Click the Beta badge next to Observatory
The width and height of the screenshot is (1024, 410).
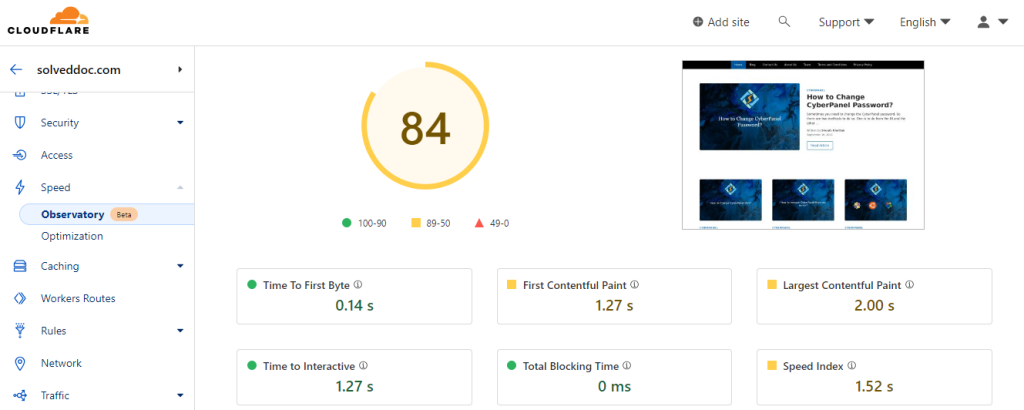pyautogui.click(x=123, y=214)
